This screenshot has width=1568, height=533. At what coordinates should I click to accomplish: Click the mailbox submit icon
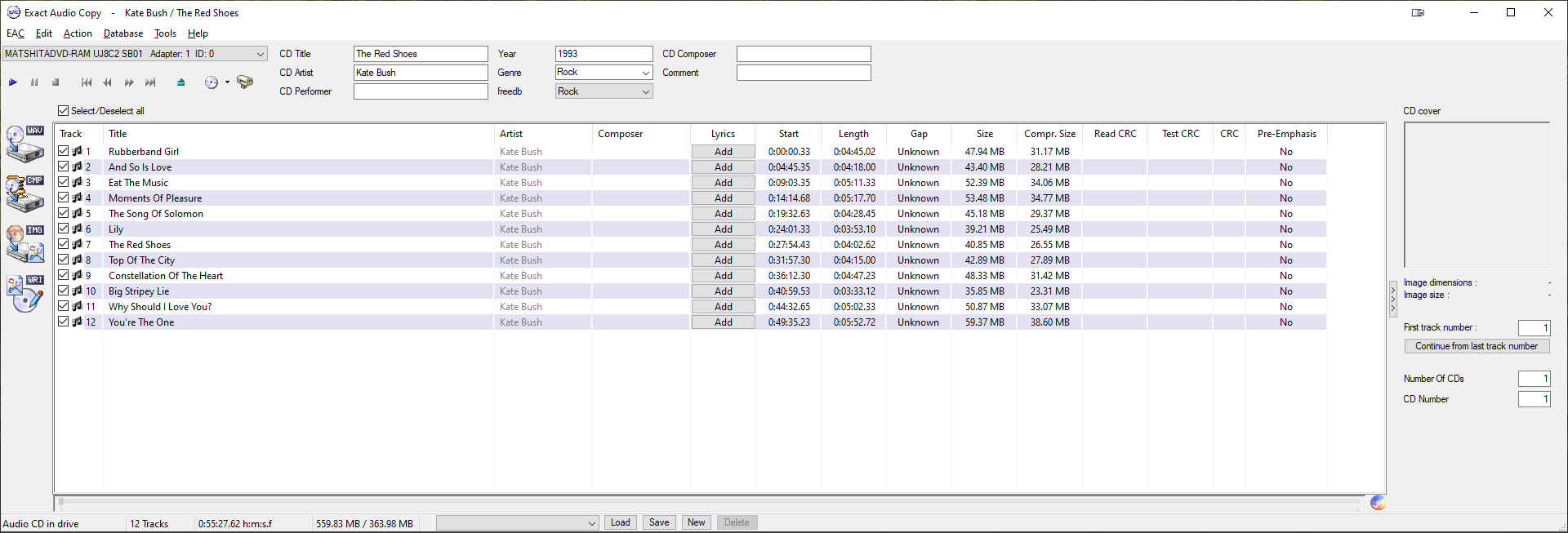tap(245, 82)
